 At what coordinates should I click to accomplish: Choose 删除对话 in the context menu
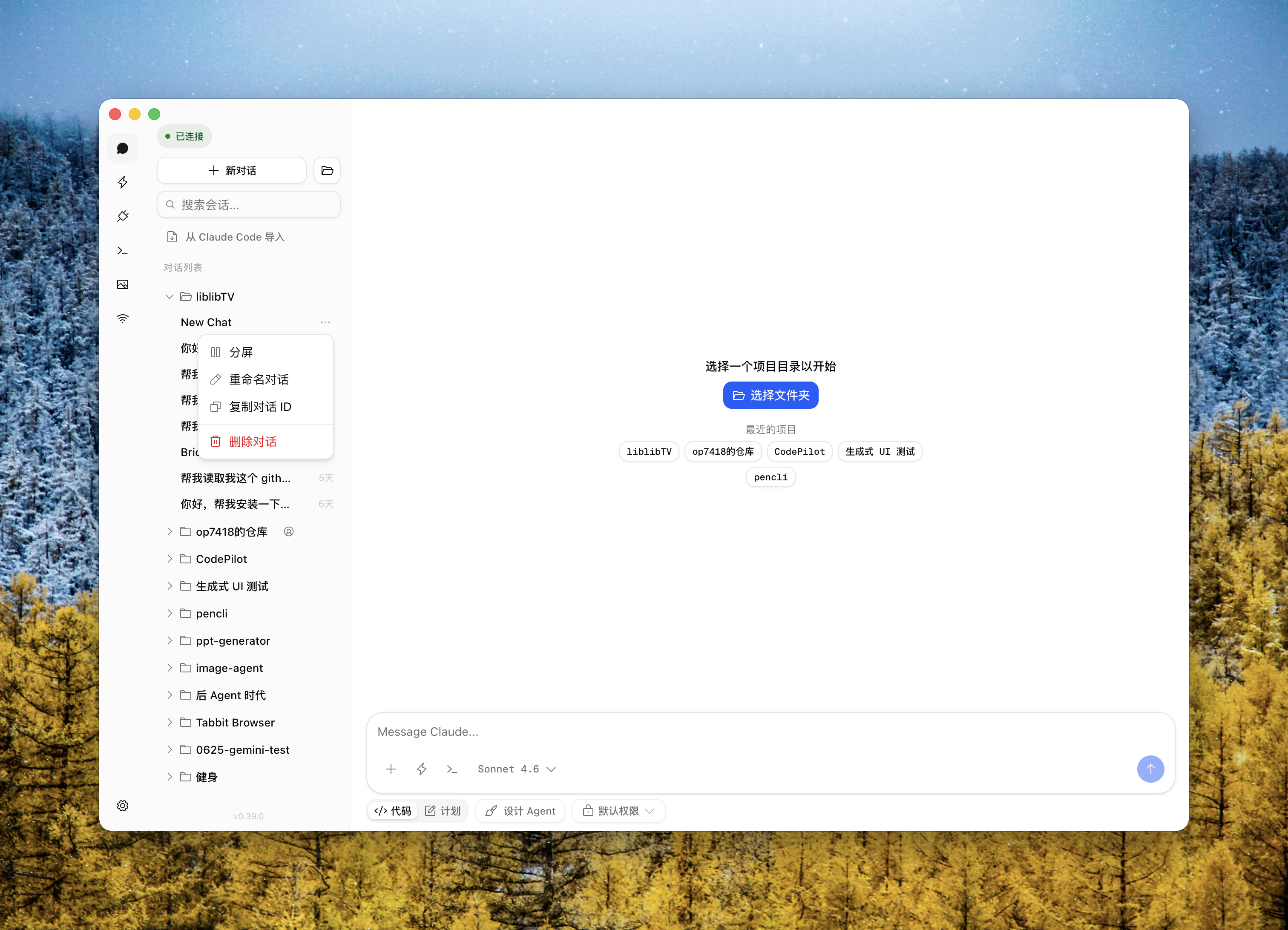tap(252, 441)
